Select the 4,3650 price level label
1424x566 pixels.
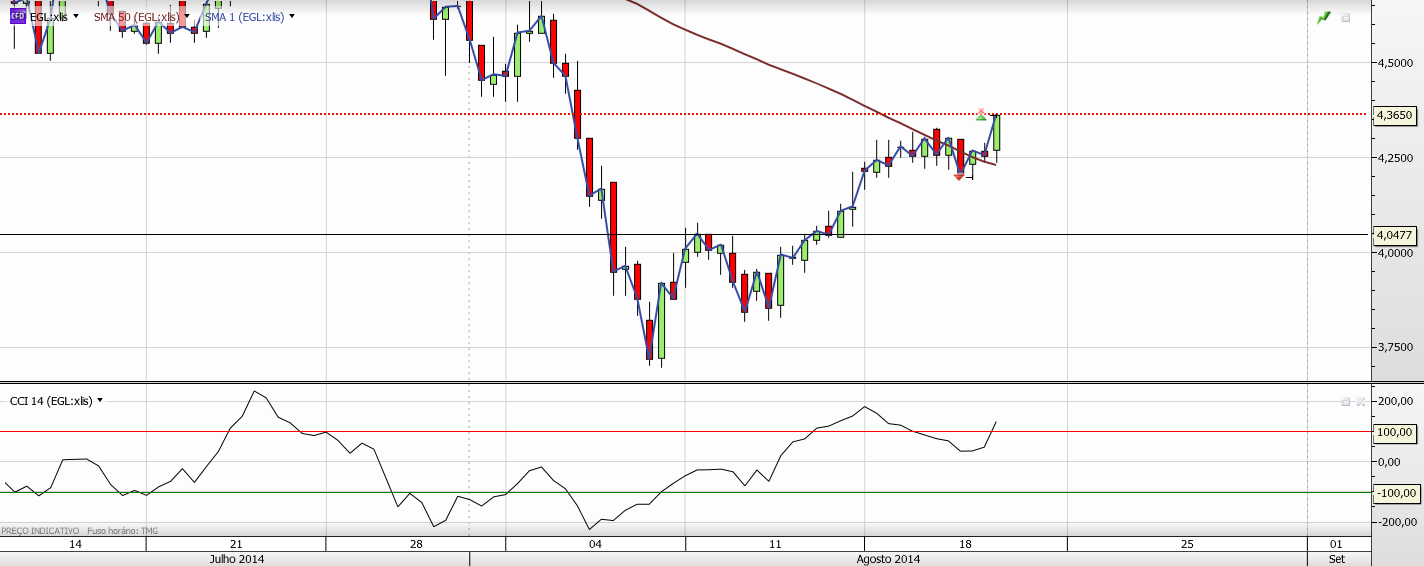1395,115
